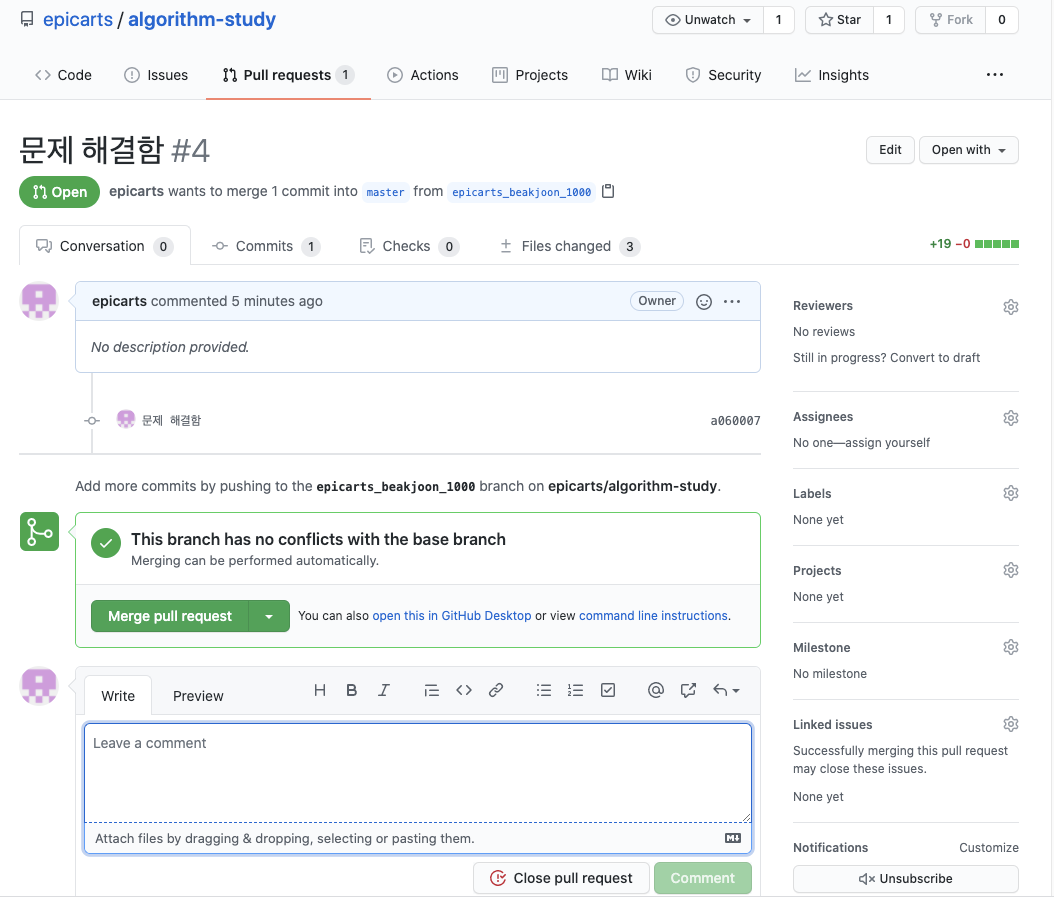1054x898 pixels.
Task: Switch to the Commits tab
Action: click(x=266, y=247)
